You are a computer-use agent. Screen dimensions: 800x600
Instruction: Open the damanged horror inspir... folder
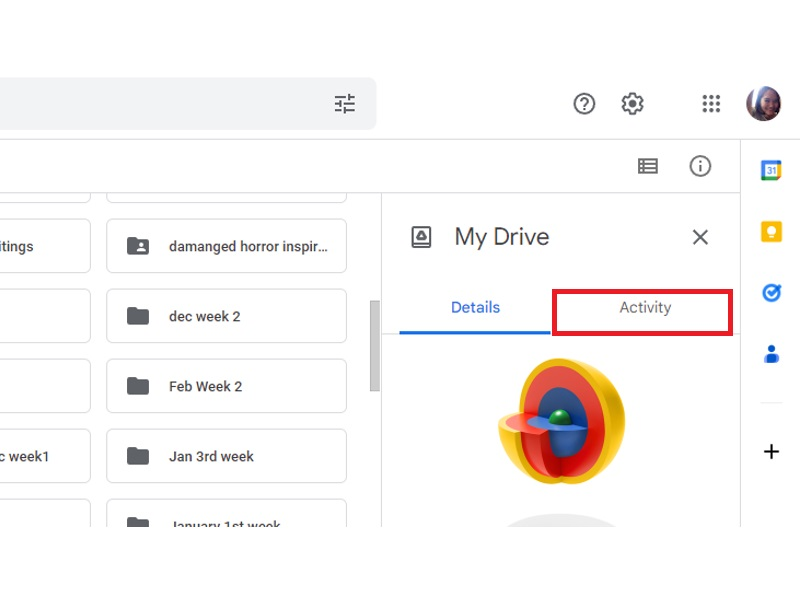(x=227, y=246)
